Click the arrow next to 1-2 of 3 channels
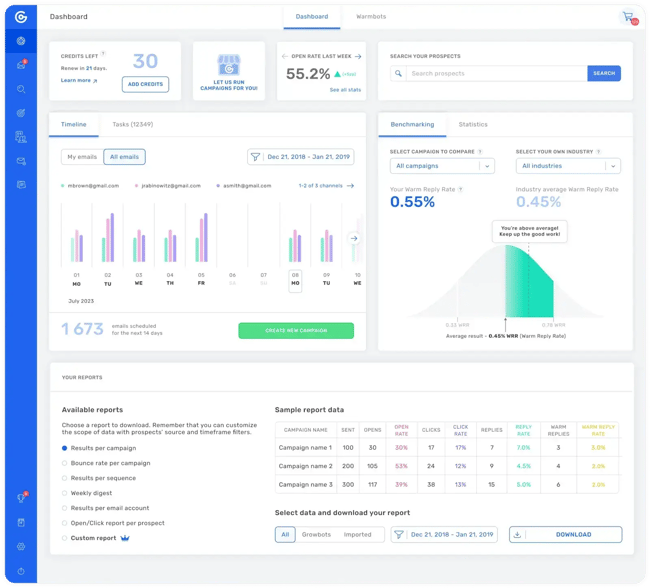This screenshot has height=588, width=650. 350,186
